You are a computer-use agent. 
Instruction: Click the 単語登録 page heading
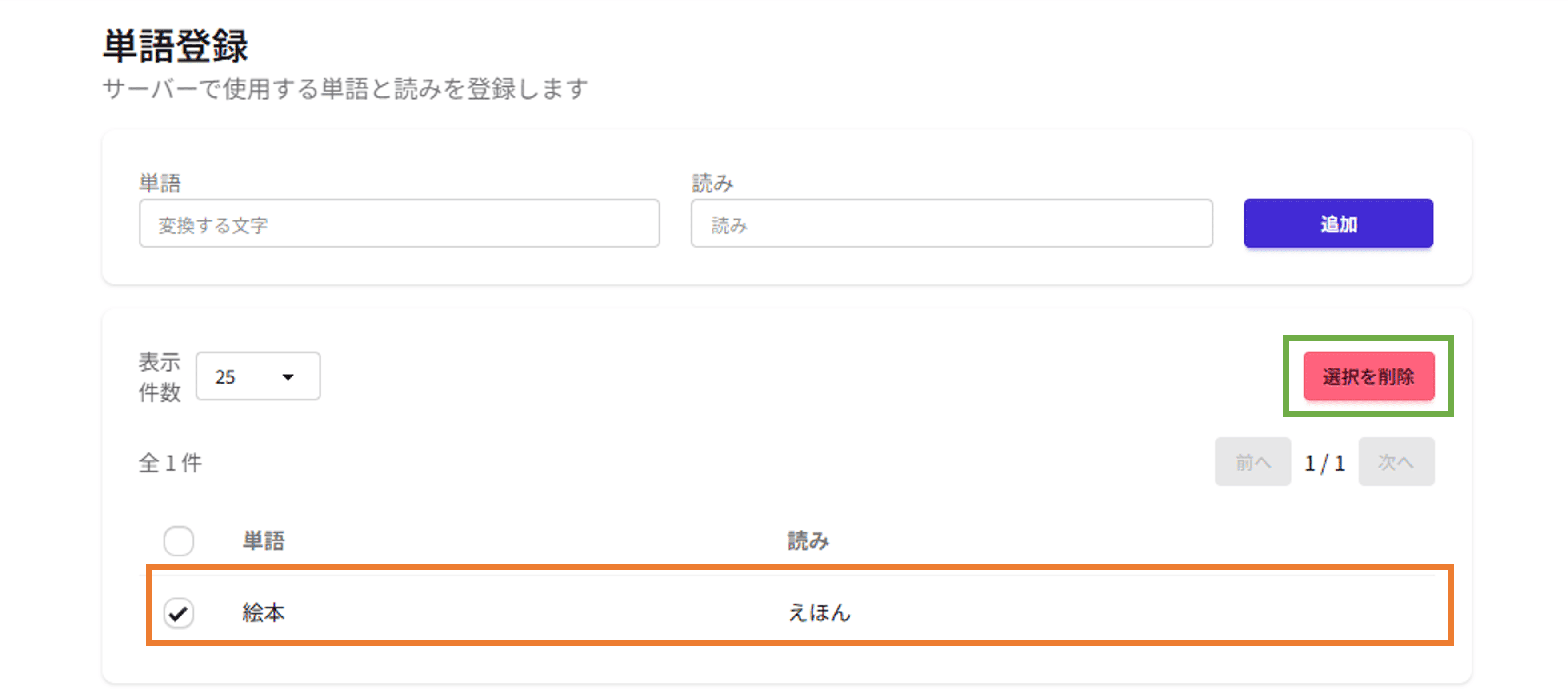click(175, 46)
